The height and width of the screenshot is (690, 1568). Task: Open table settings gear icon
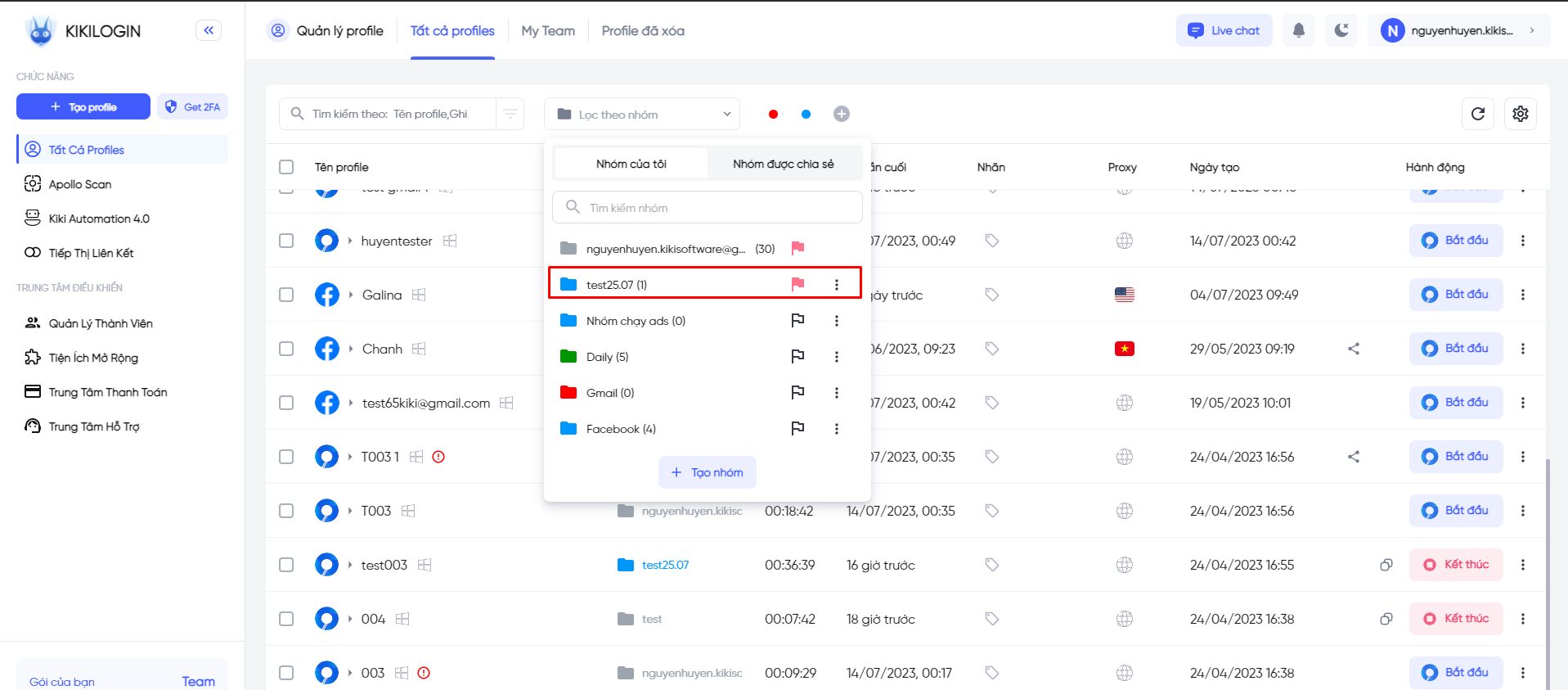click(x=1520, y=114)
